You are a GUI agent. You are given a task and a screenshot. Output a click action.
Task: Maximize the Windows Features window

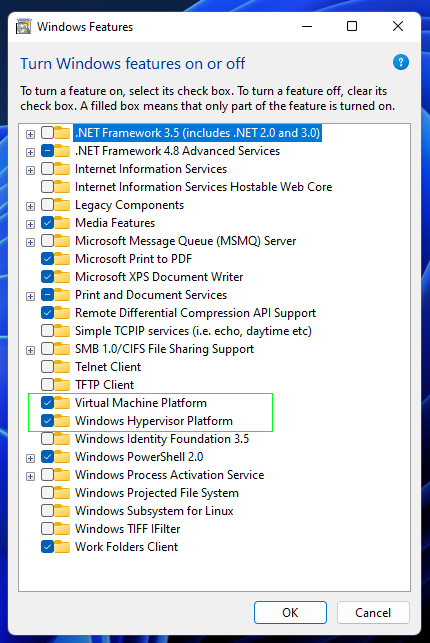(352, 26)
